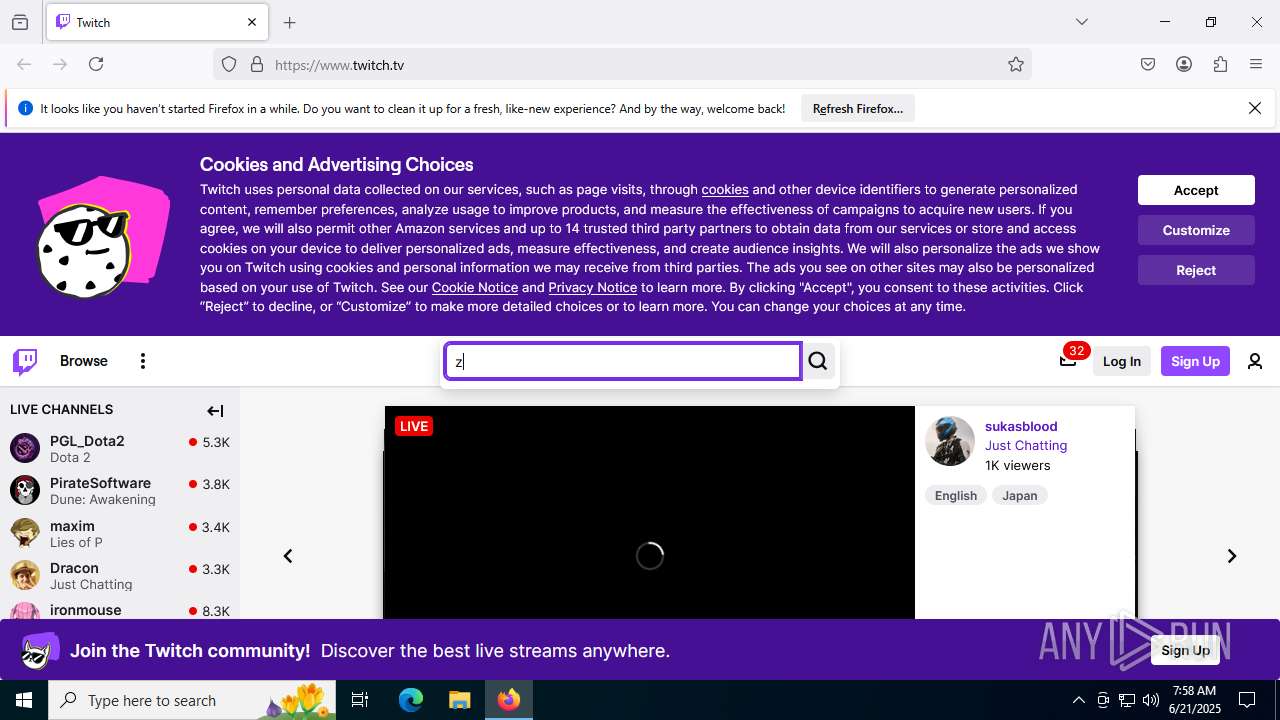Image resolution: width=1280 pixels, height=720 pixels.
Task: Click the search magnifier button
Action: [818, 361]
